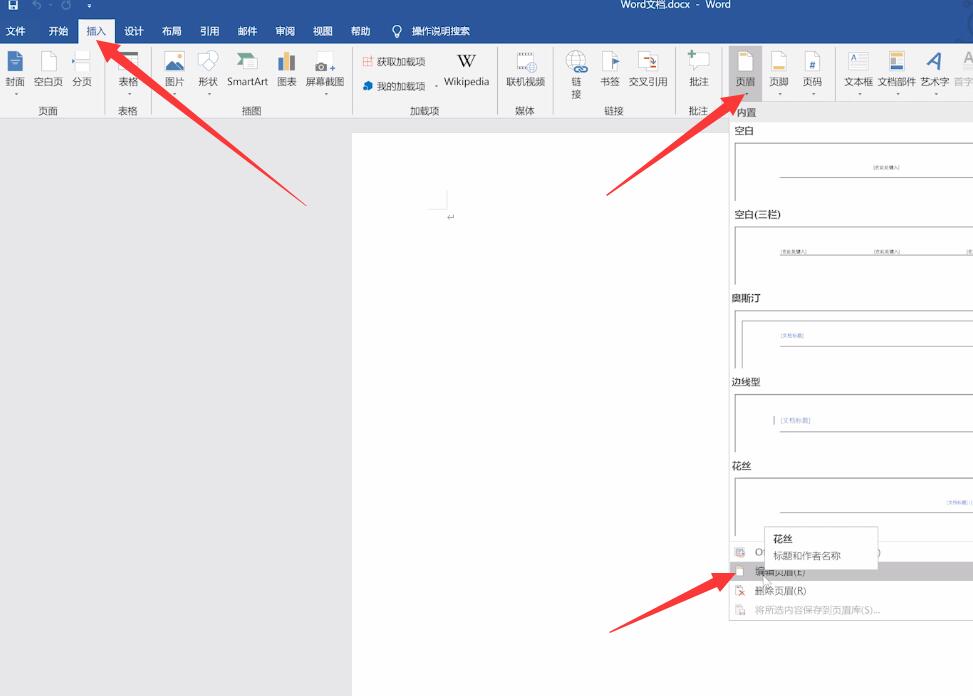The height and width of the screenshot is (696, 973).
Task: Open the File (文件) tab
Action: point(16,31)
